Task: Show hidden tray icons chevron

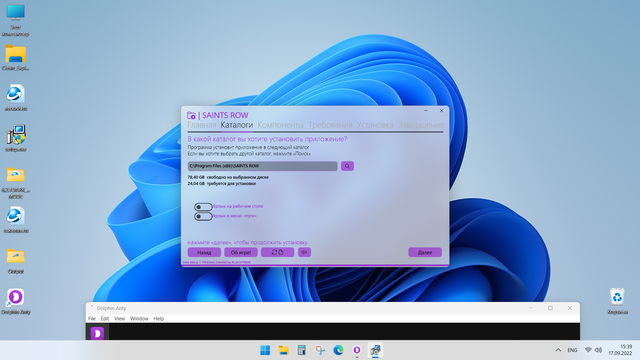Action: click(558, 350)
